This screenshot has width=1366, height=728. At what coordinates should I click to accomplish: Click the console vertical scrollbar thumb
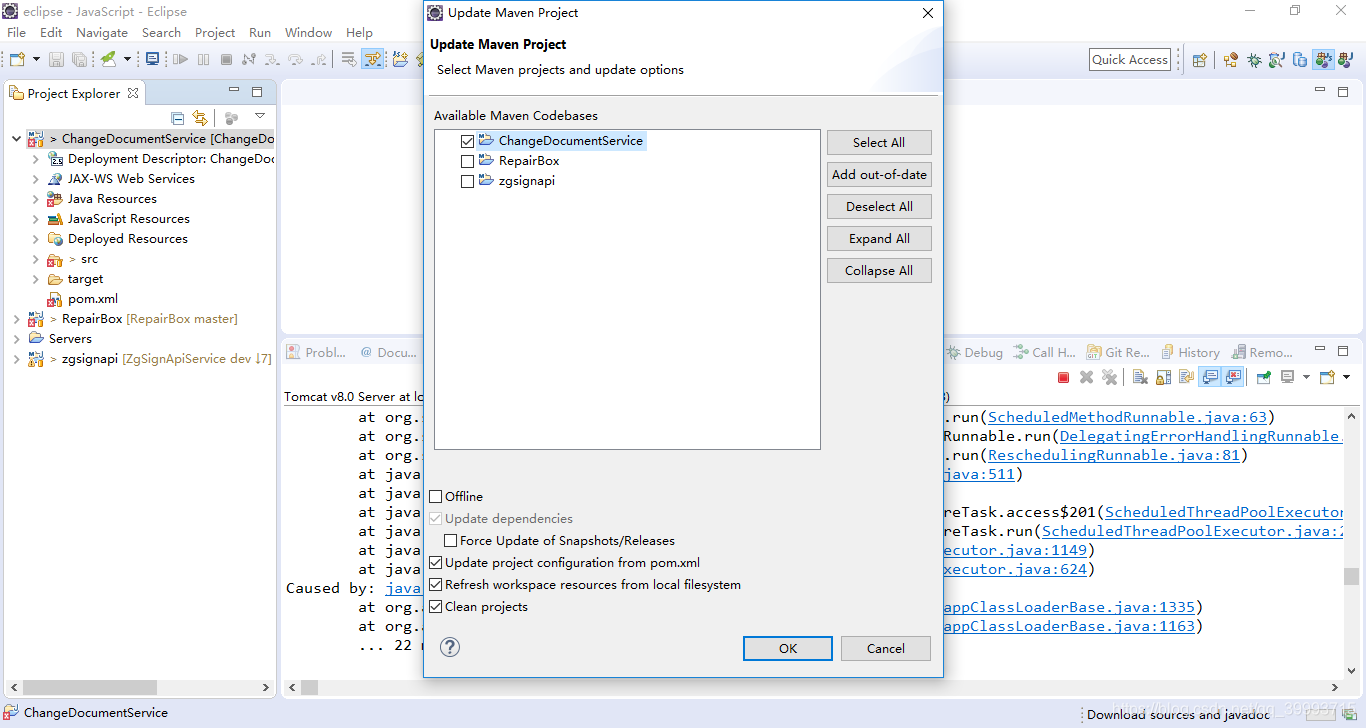pyautogui.click(x=1351, y=576)
